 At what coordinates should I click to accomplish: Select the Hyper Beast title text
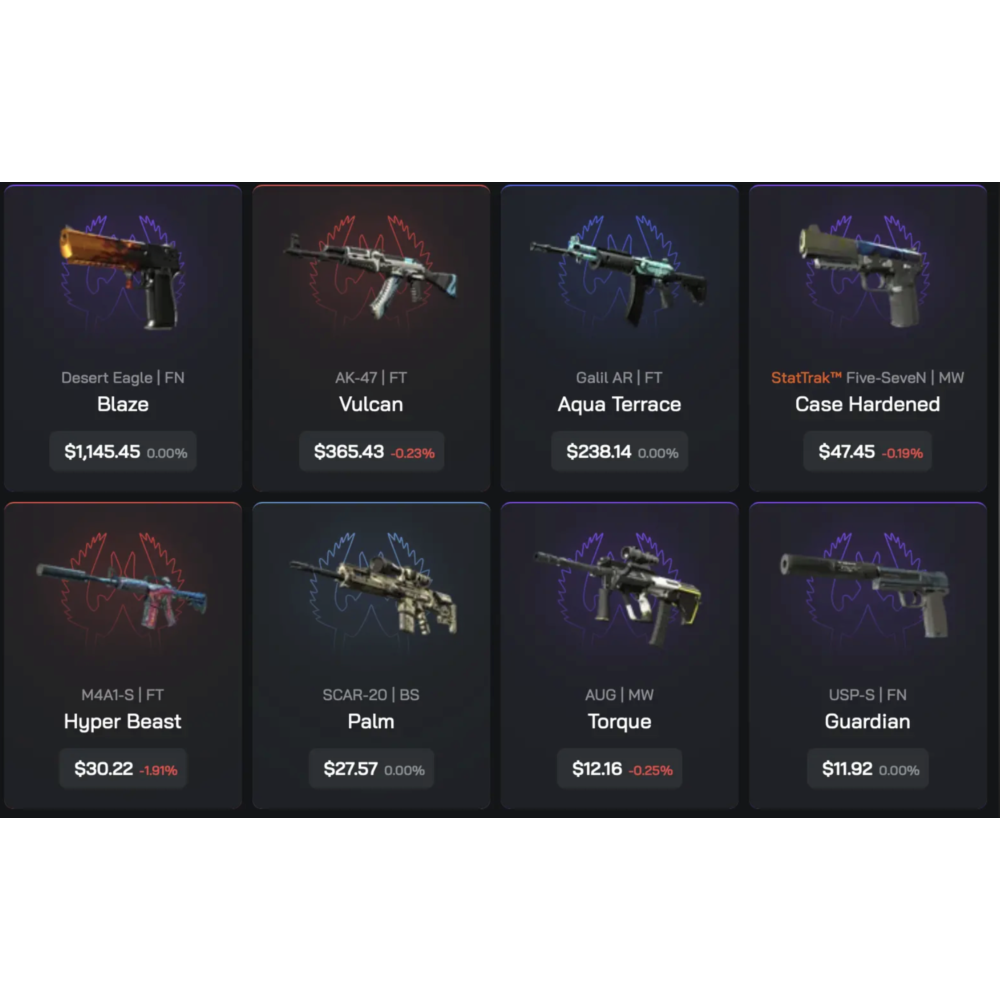coord(122,722)
